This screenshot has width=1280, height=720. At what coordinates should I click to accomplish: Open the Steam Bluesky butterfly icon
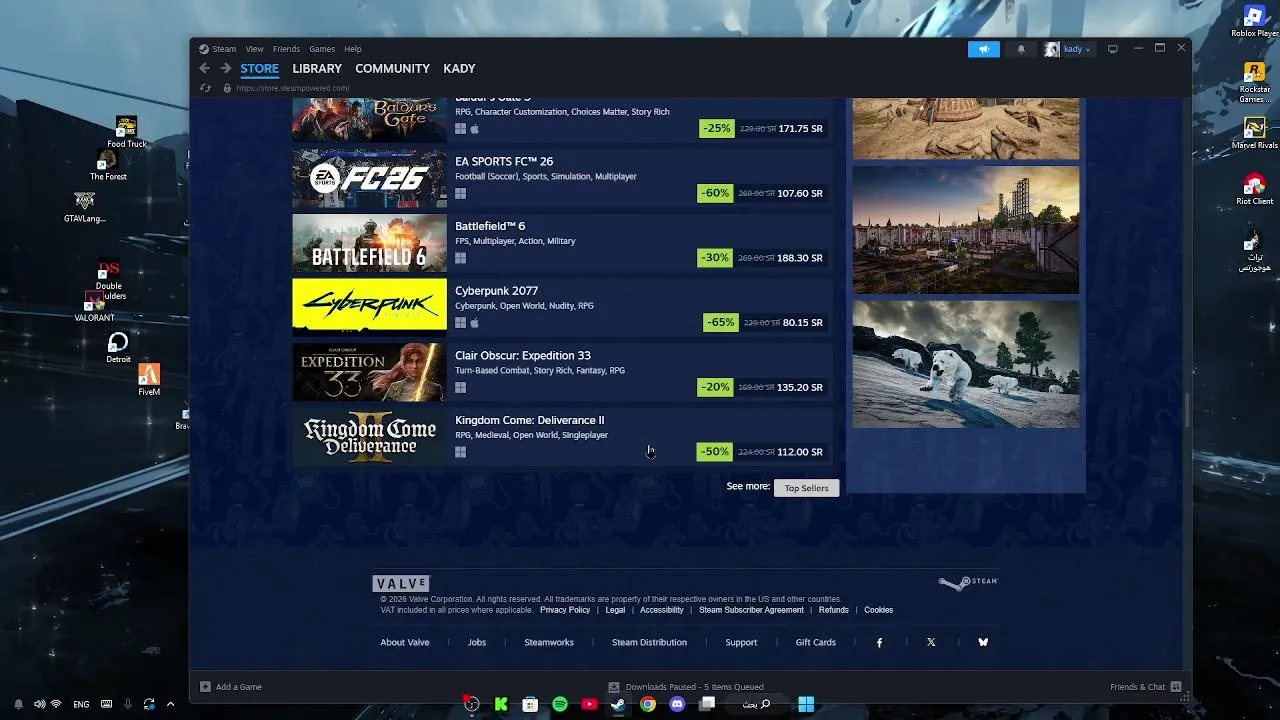(x=983, y=643)
